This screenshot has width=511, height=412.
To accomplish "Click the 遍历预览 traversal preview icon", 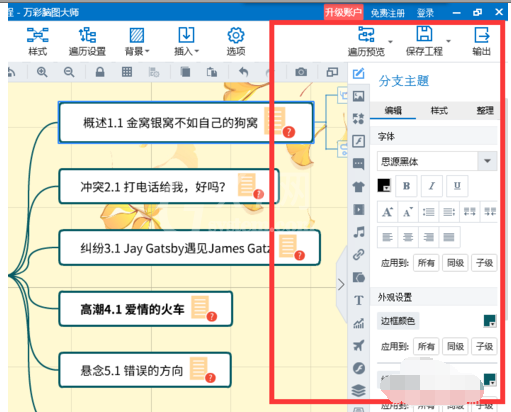I will (366, 34).
